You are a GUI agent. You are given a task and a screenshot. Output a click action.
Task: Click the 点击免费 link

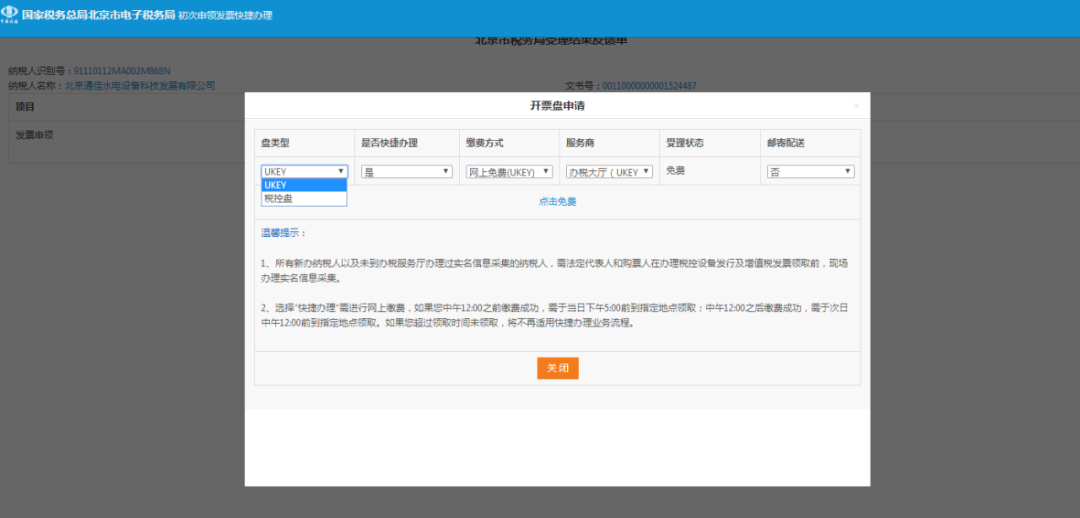(x=557, y=202)
